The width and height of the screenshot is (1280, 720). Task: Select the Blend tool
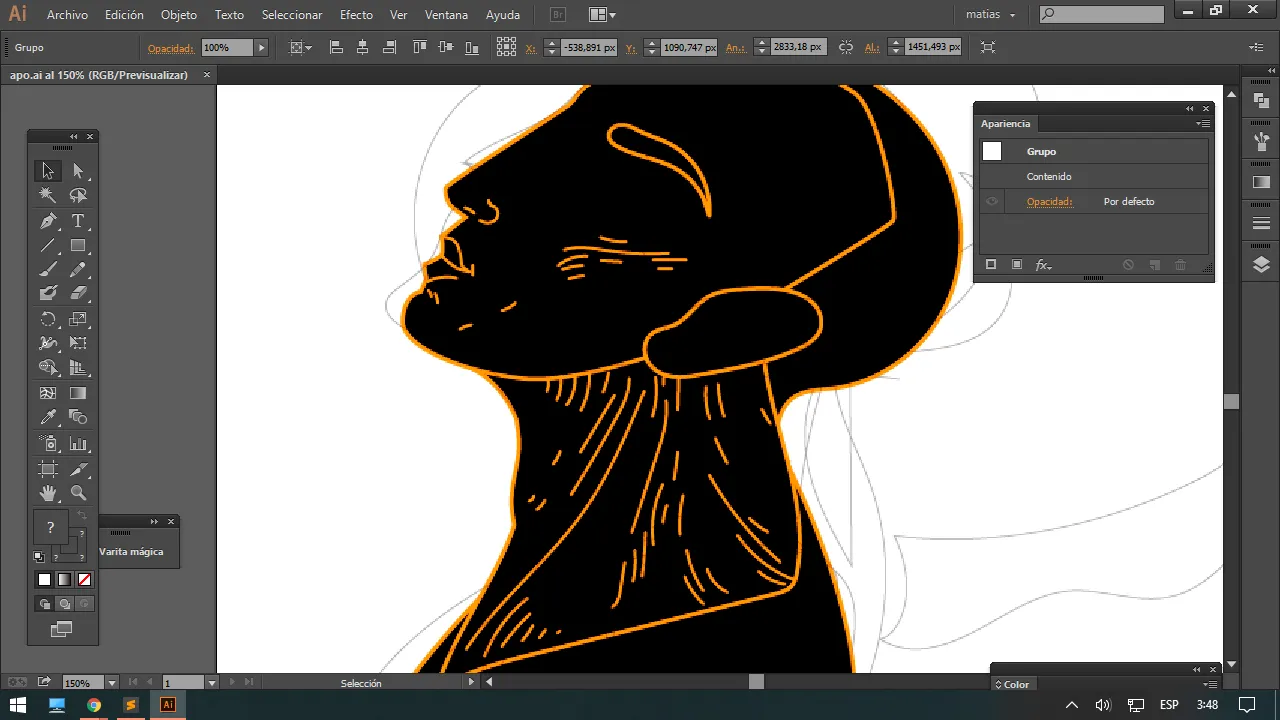pos(78,418)
